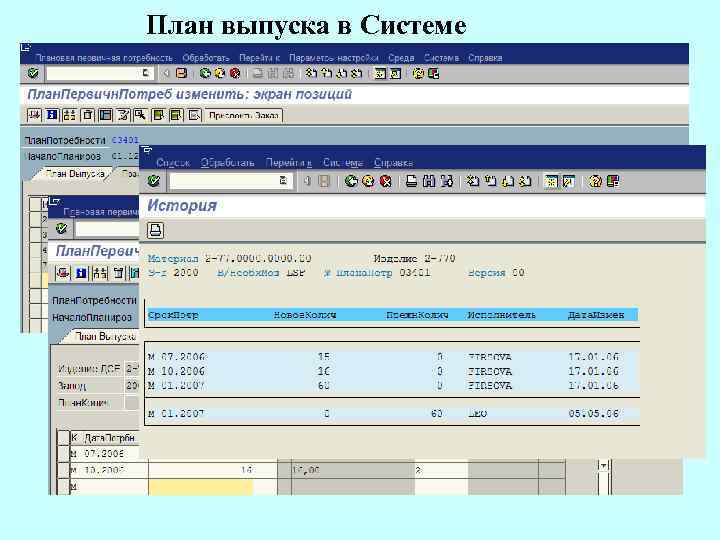Open command field dropdown in back main window
The width and height of the screenshot is (720, 540).
[x=146, y=73]
